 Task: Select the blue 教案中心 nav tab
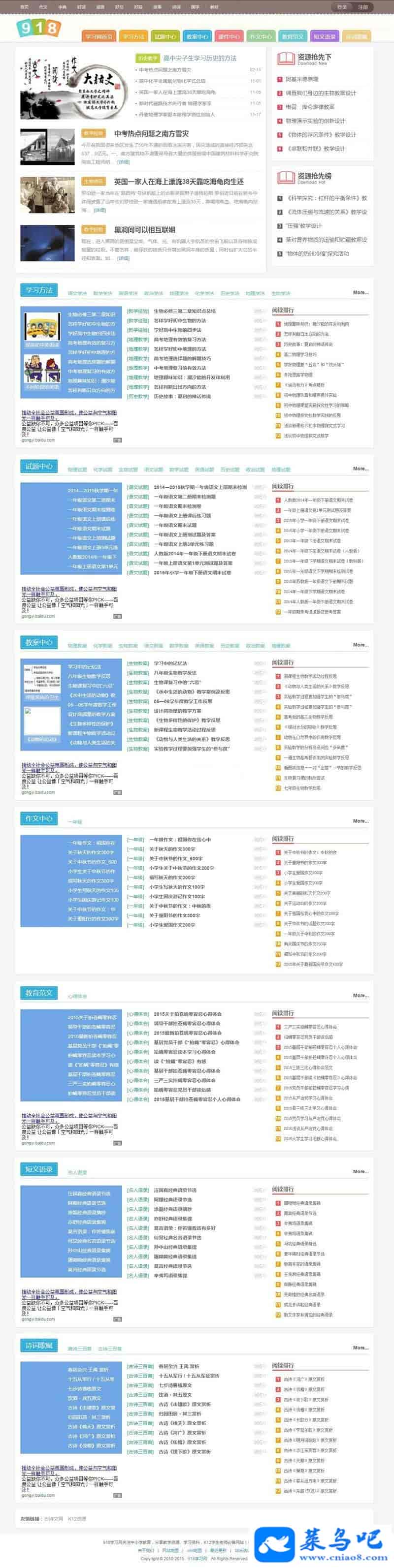click(197, 36)
